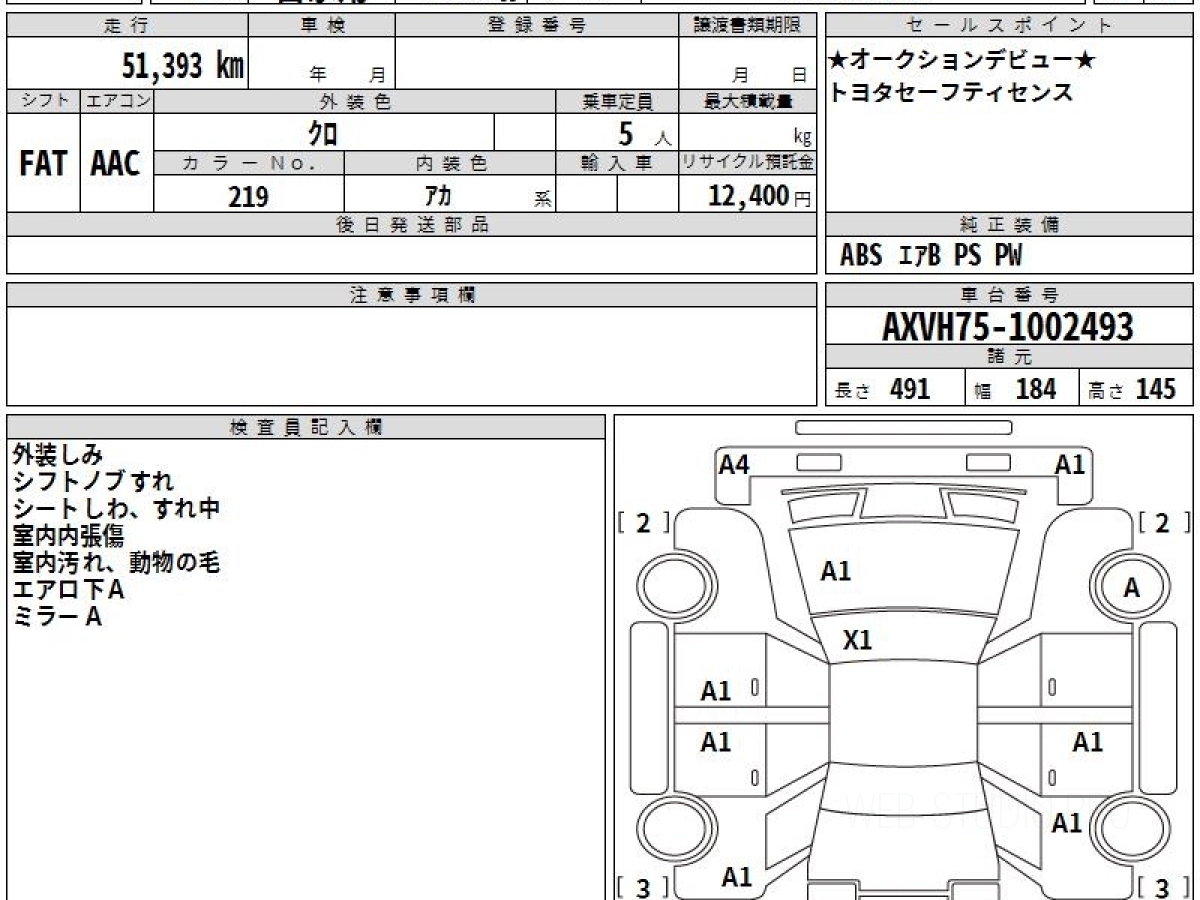Viewport: 1200px width, 900px height.
Task: Click the トヨタセーフティセンス line
Action: tap(951, 93)
